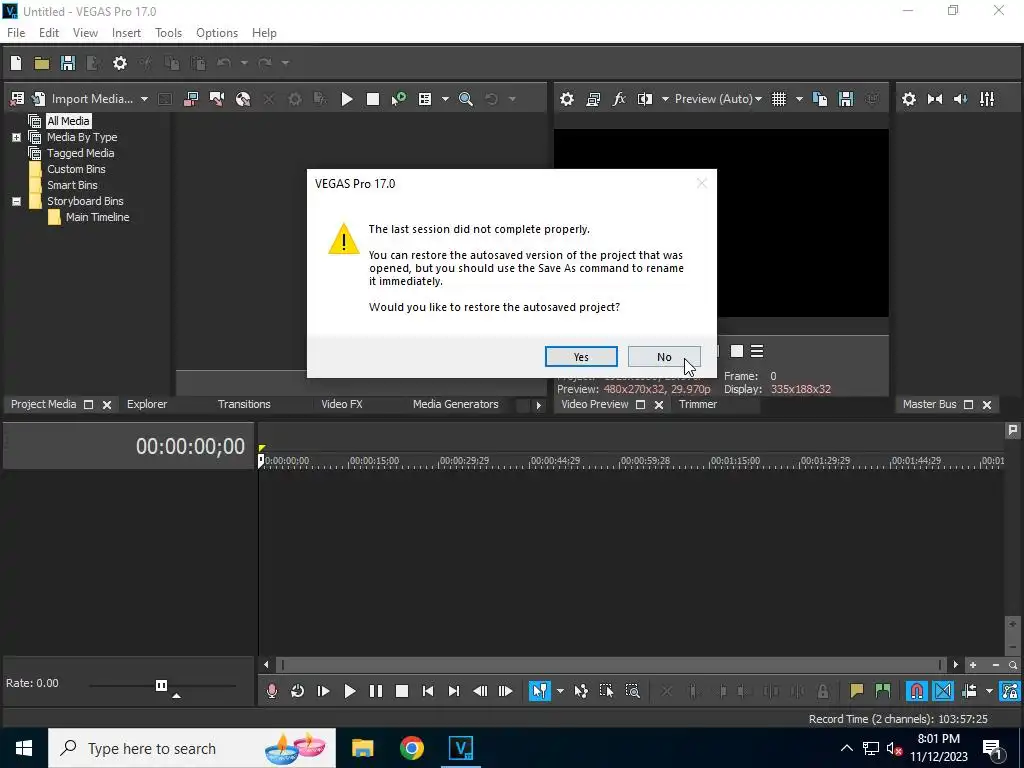
Task: Open the Options menu
Action: pos(217,33)
